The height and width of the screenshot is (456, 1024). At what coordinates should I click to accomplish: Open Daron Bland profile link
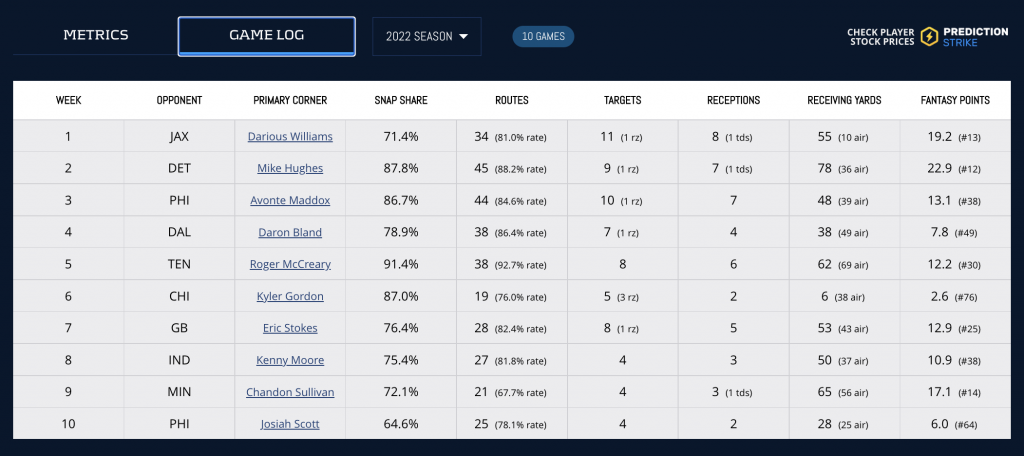[x=290, y=232]
